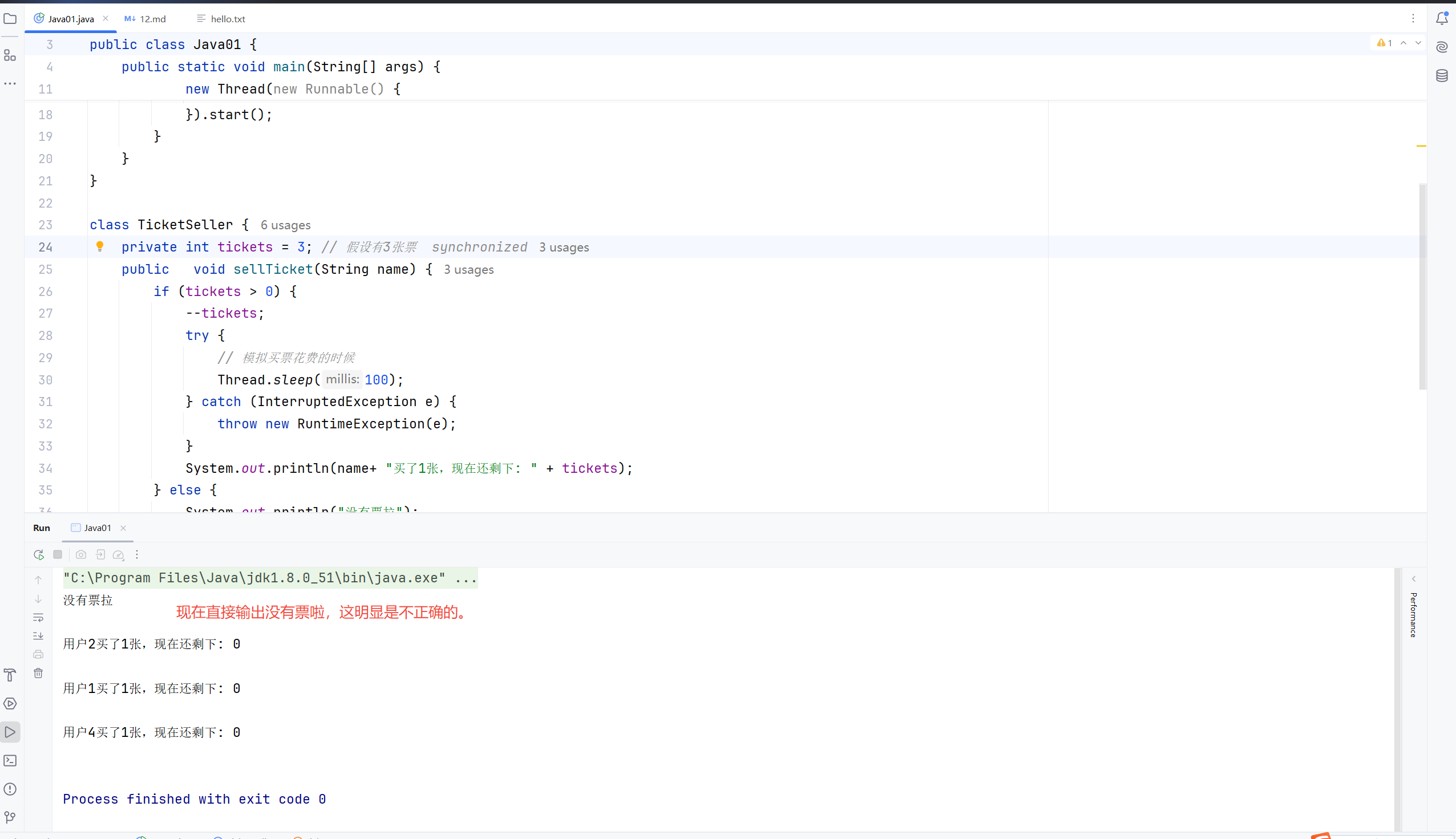This screenshot has width=1456, height=839.
Task: Open the Git branch tool window
Action: (x=10, y=817)
